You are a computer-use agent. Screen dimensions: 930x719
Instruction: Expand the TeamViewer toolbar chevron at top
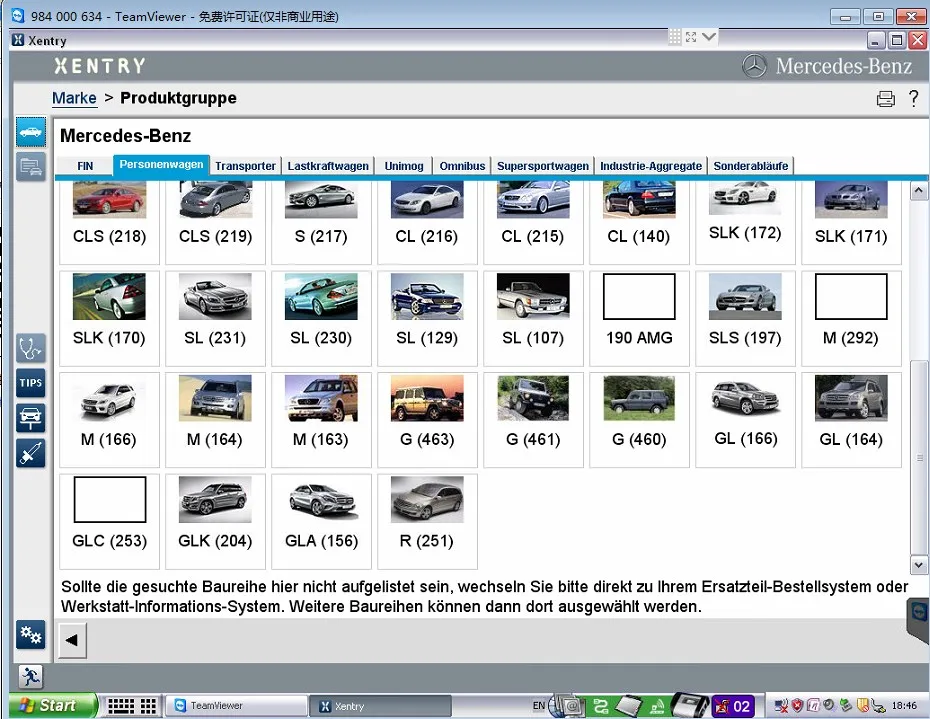(x=709, y=36)
